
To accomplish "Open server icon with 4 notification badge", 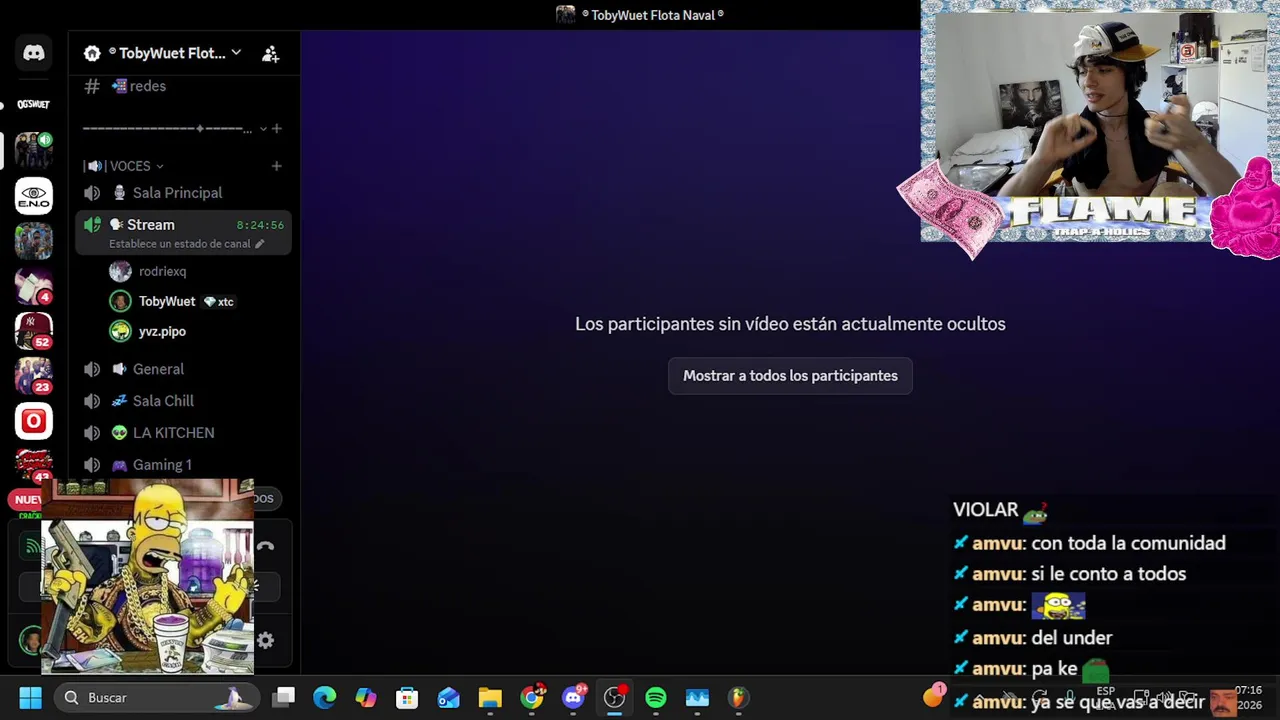I will [x=34, y=286].
